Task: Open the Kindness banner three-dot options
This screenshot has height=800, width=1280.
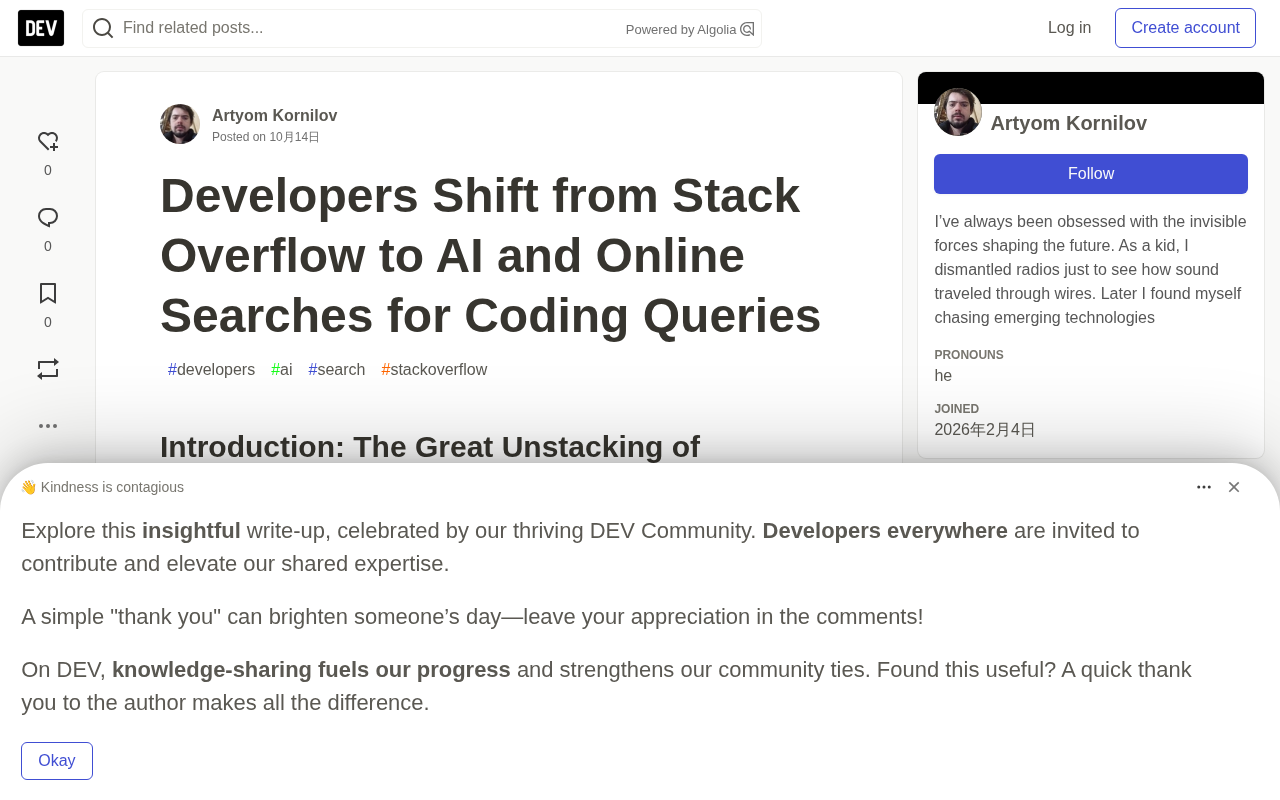Action: [x=1204, y=487]
